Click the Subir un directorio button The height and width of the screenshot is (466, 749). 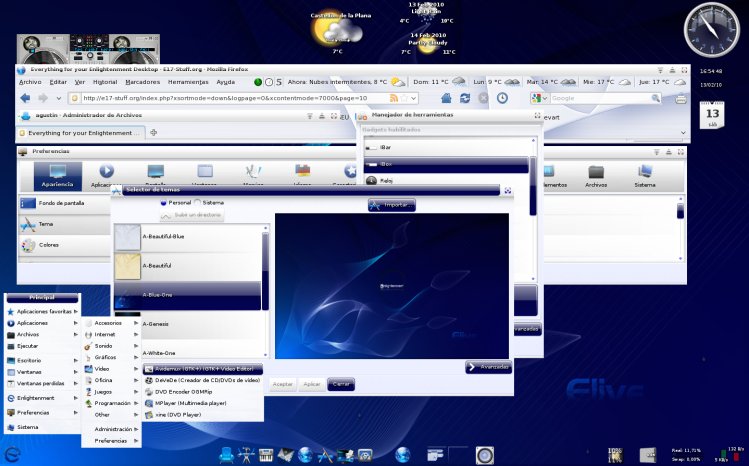(x=192, y=215)
